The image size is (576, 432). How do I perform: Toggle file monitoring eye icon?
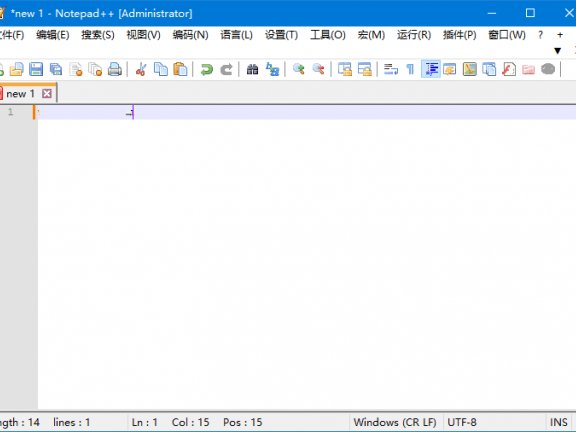pyautogui.click(x=548, y=69)
